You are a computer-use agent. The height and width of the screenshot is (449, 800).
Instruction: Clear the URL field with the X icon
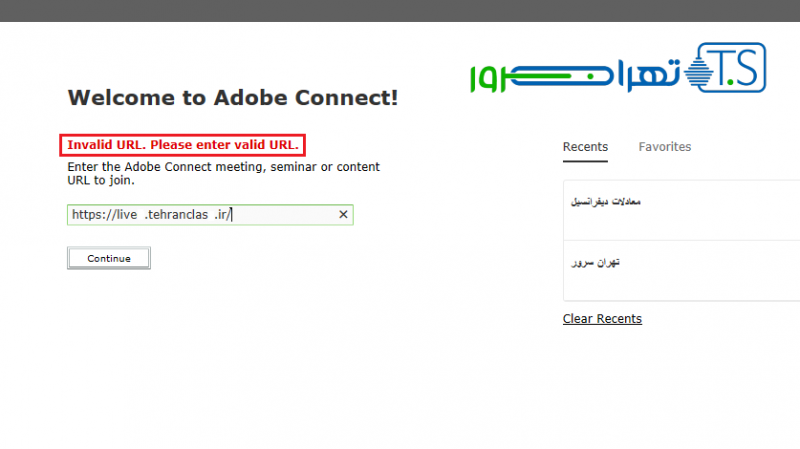[343, 214]
